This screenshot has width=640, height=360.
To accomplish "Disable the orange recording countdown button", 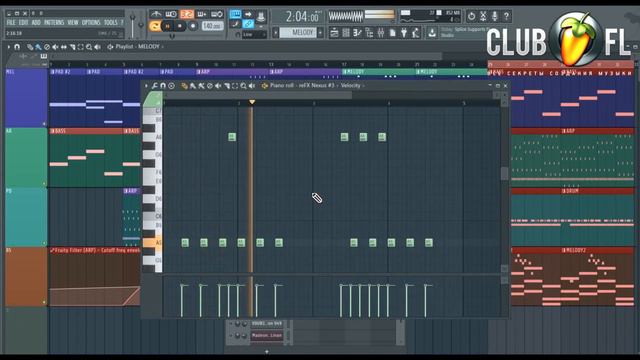I will (187, 14).
